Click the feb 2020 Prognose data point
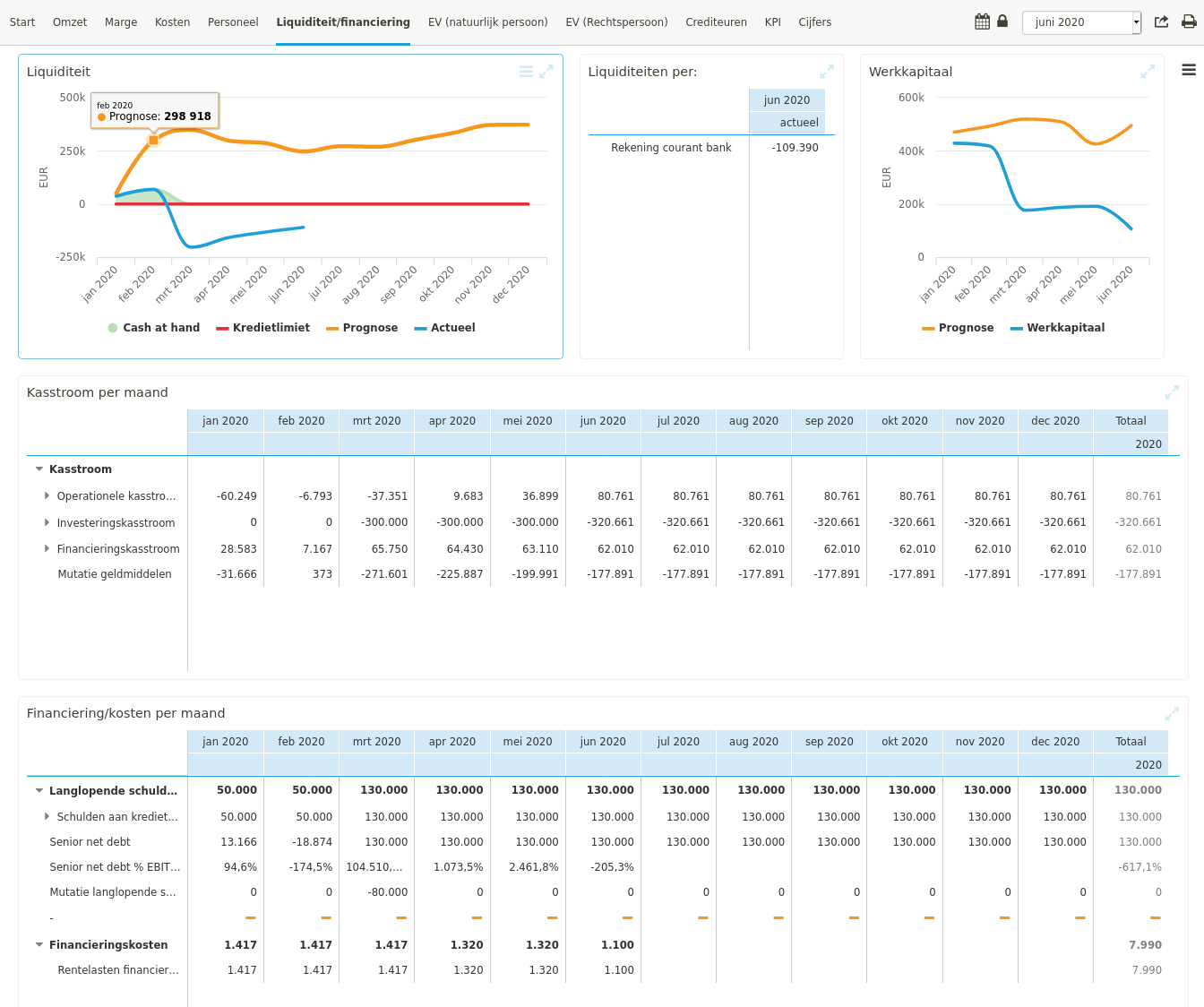 coord(153,140)
